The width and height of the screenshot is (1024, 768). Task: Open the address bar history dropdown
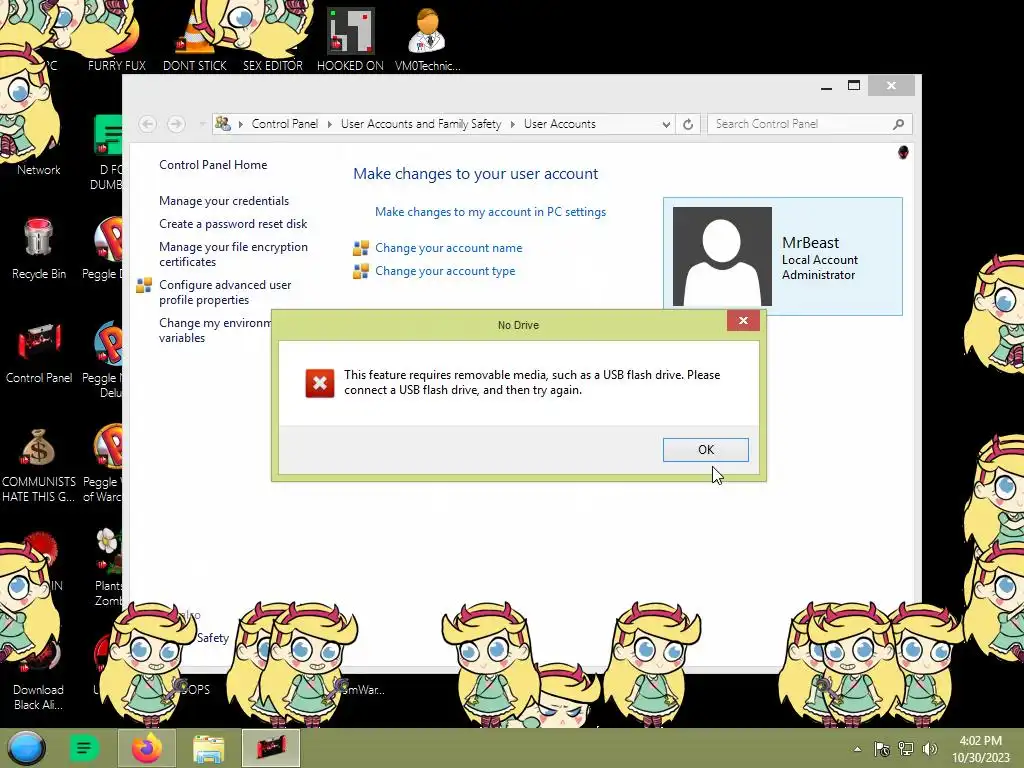[x=665, y=124]
